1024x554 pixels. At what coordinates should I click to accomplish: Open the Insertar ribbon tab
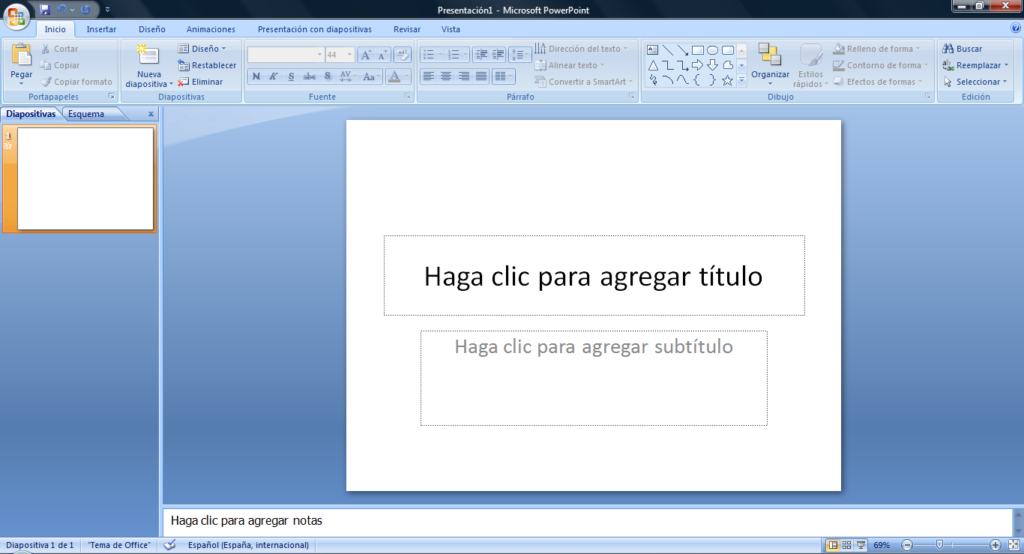coord(101,29)
